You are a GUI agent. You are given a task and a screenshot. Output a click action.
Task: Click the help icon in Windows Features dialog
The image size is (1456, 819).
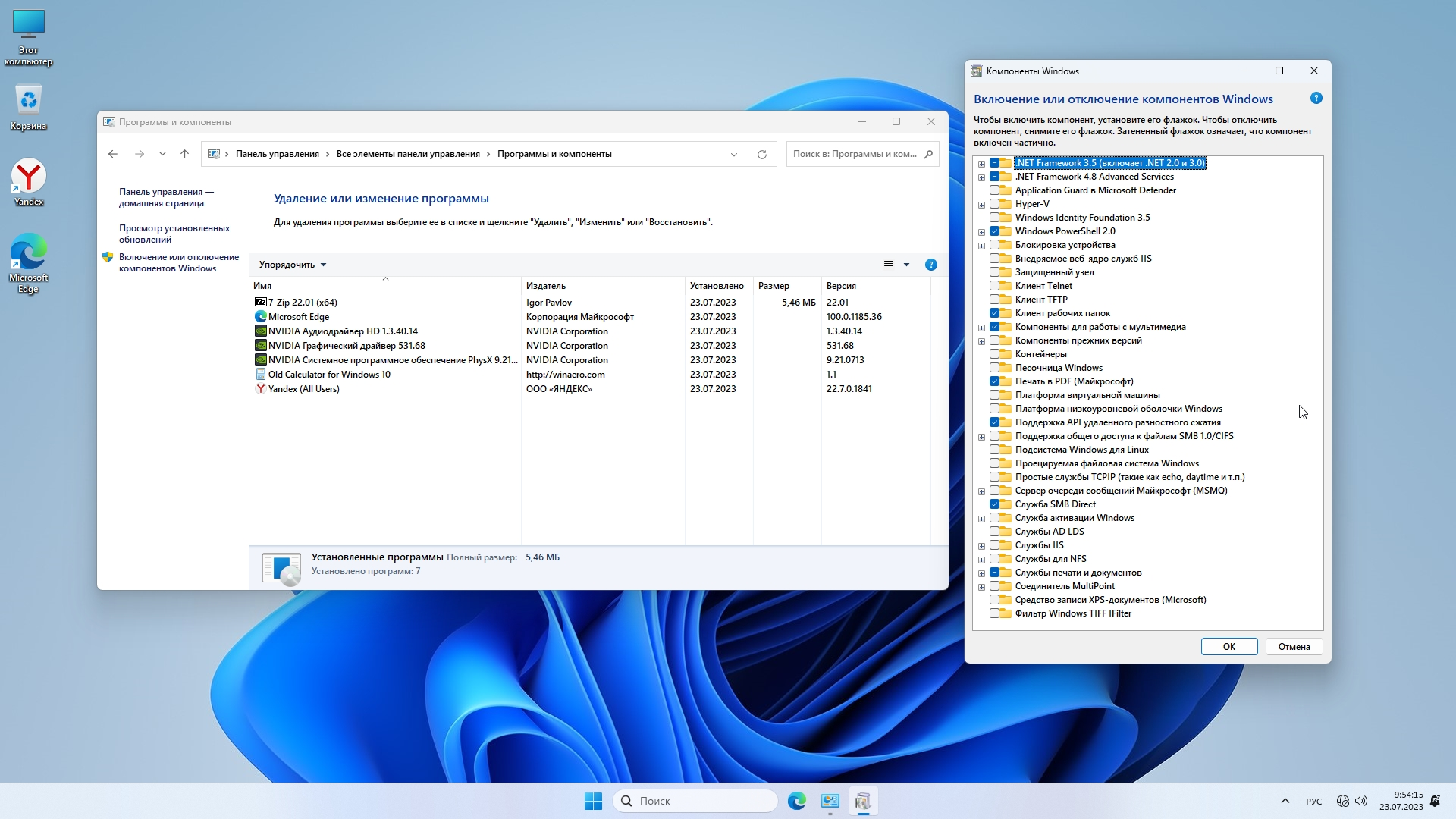pyautogui.click(x=1316, y=98)
